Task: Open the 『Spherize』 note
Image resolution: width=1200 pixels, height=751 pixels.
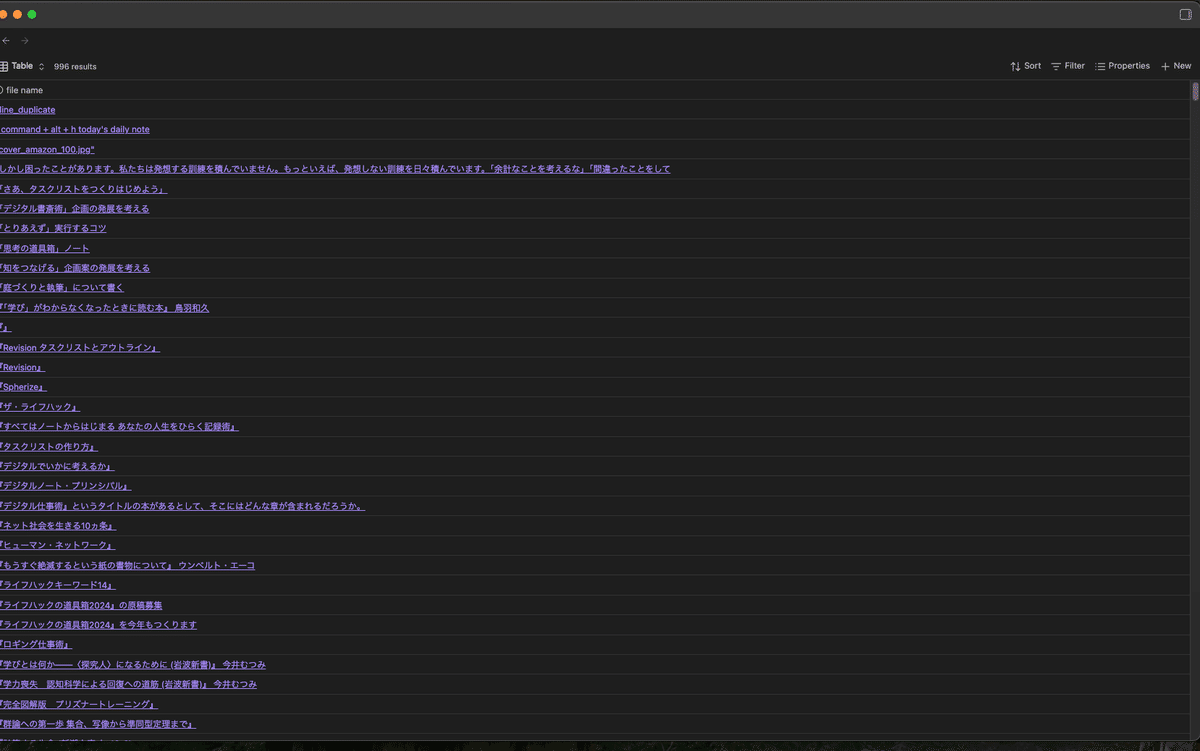Action: pyautogui.click(x=24, y=387)
